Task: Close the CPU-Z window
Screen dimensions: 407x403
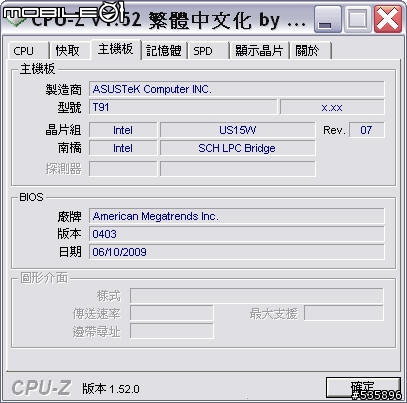Action: (388, 19)
